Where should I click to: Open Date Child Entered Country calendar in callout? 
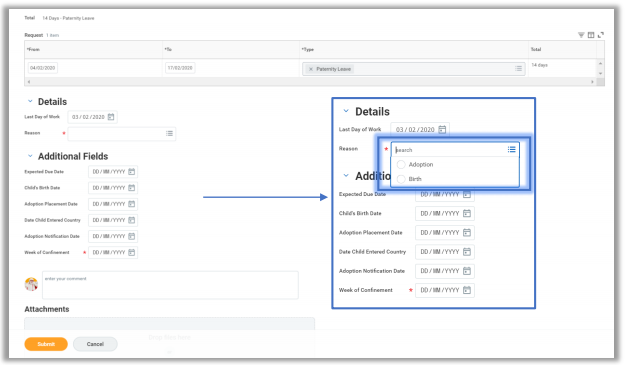tap(467, 252)
